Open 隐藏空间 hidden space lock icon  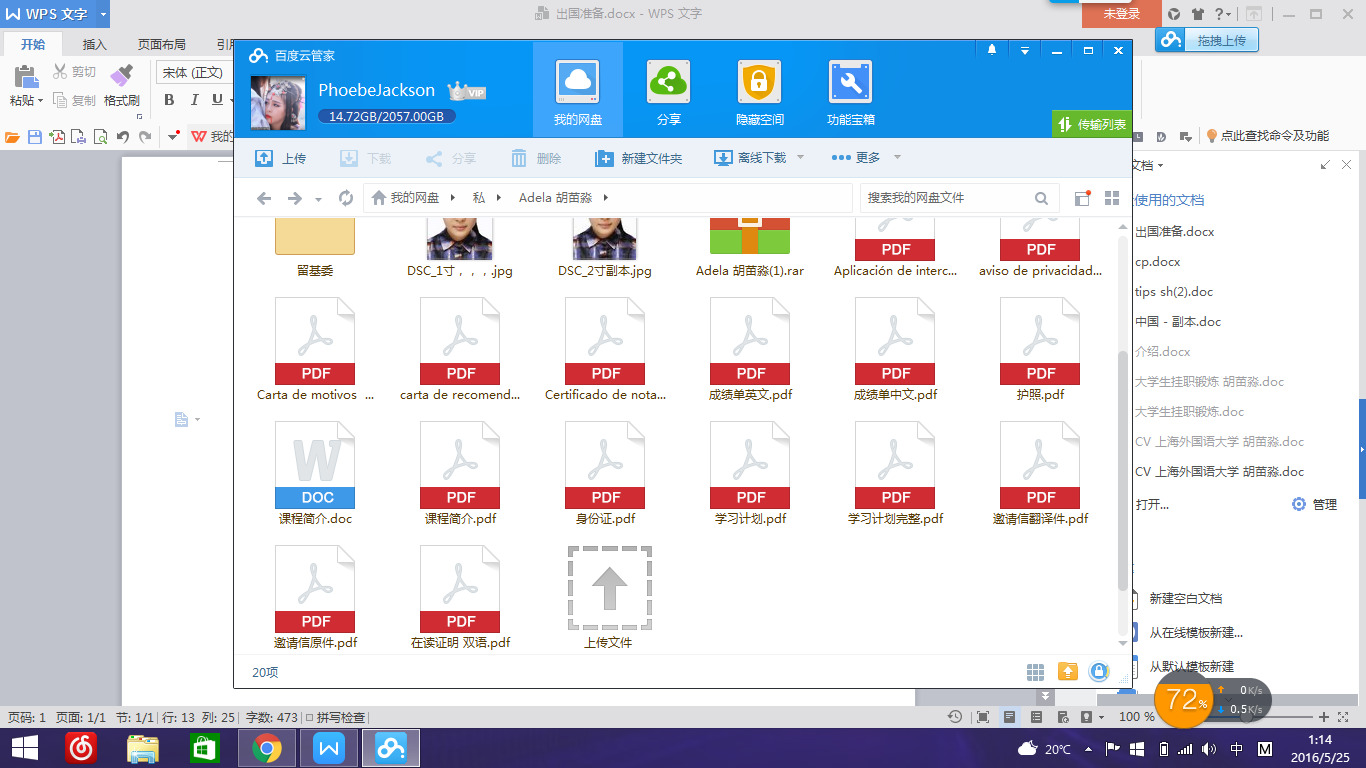[x=759, y=83]
